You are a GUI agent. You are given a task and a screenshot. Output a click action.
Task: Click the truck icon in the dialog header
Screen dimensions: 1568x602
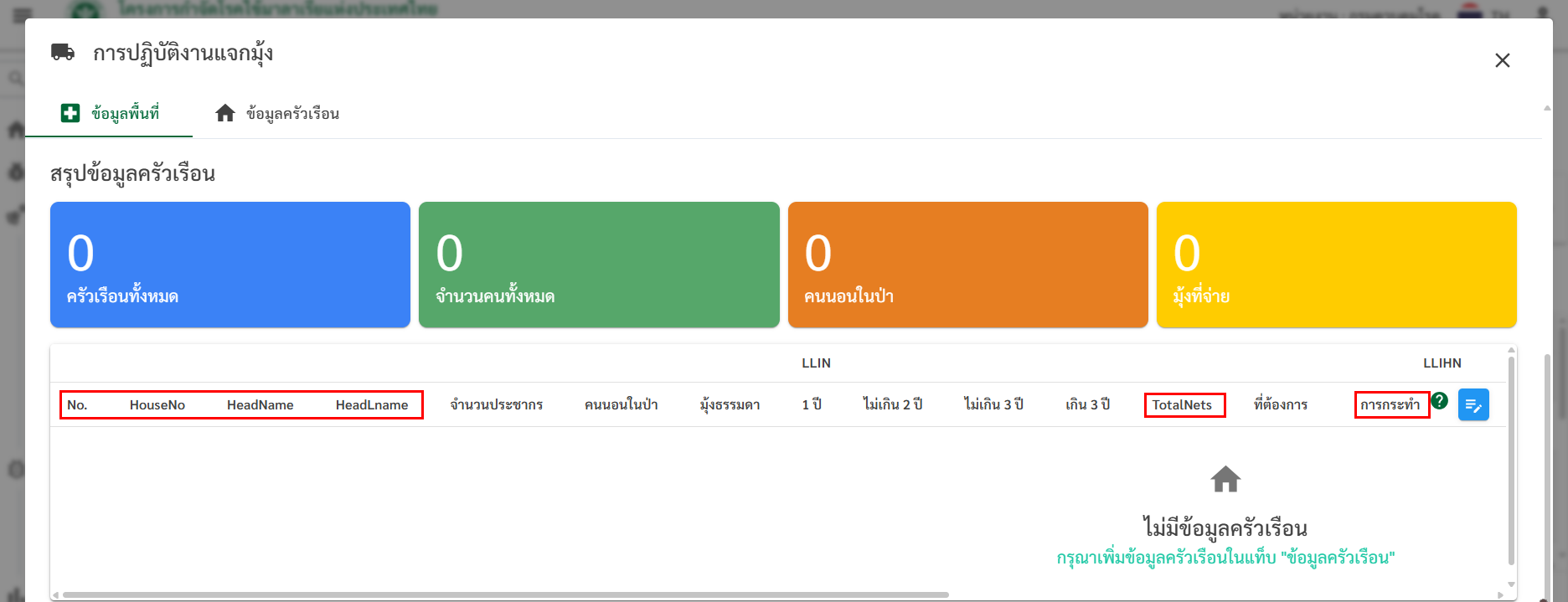coord(63,52)
